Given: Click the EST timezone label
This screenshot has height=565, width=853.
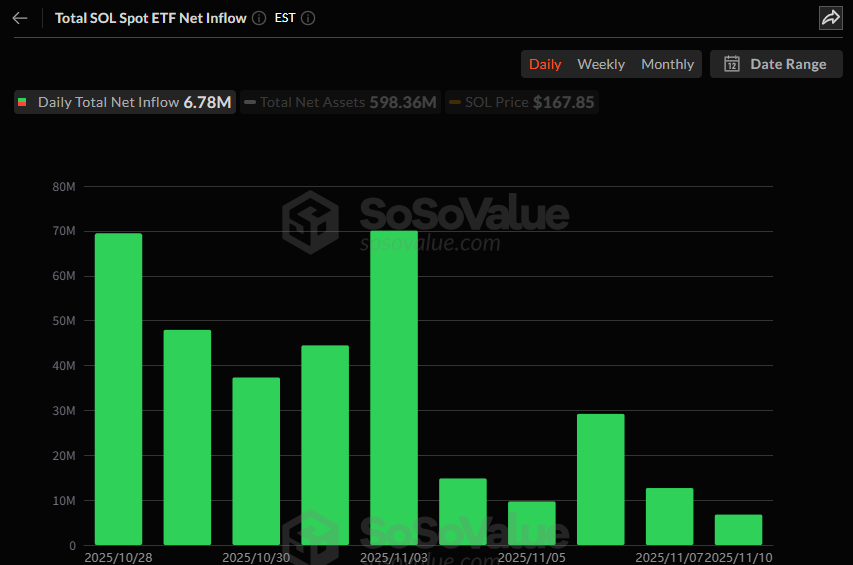Looking at the screenshot, I should pos(285,18).
